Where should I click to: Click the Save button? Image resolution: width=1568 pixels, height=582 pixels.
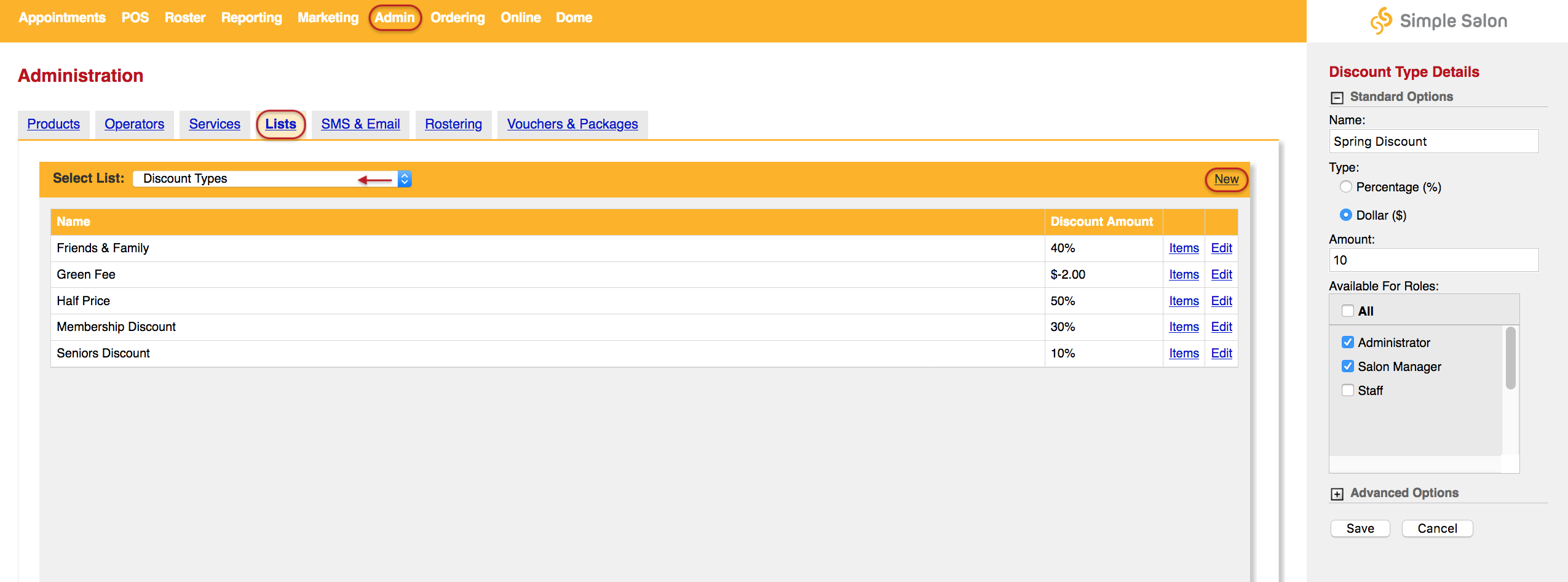click(1360, 528)
